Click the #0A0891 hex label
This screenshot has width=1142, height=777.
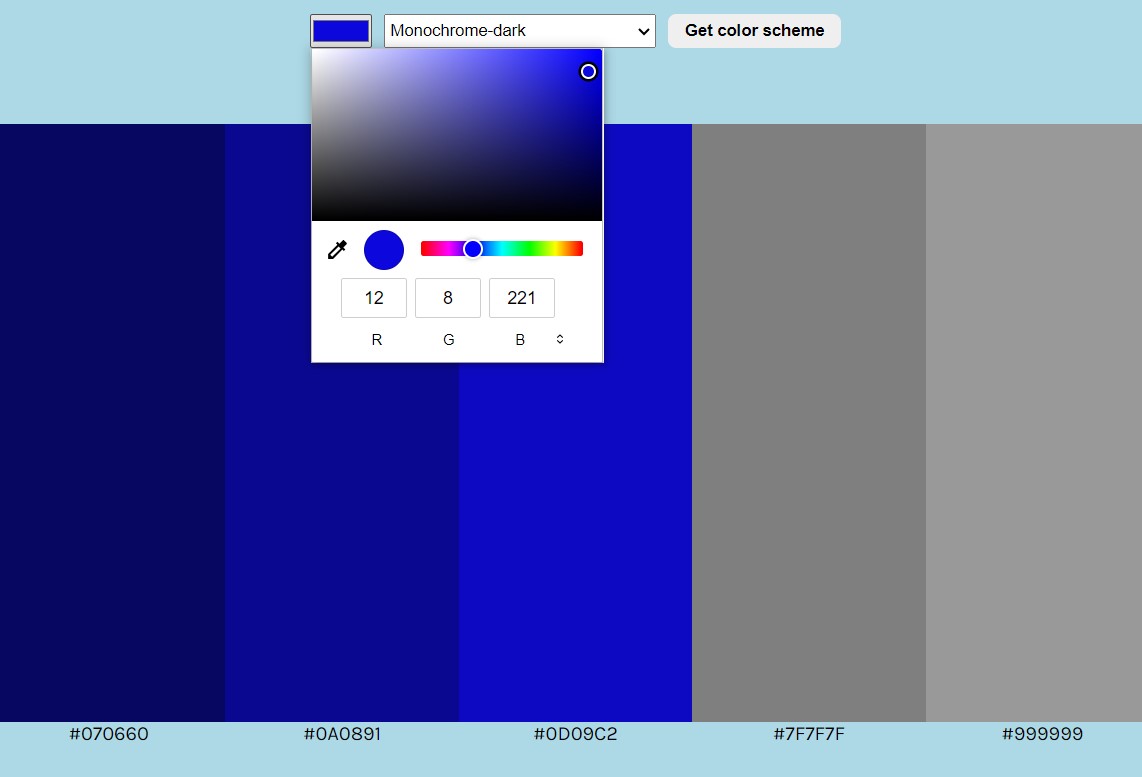[x=343, y=733]
